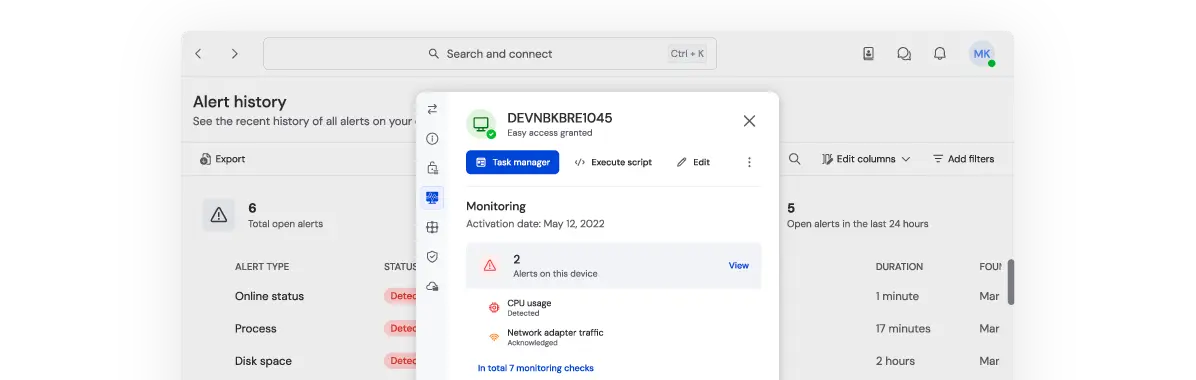1196x380 pixels.
Task: Click the DURATION column header
Action: [899, 267]
